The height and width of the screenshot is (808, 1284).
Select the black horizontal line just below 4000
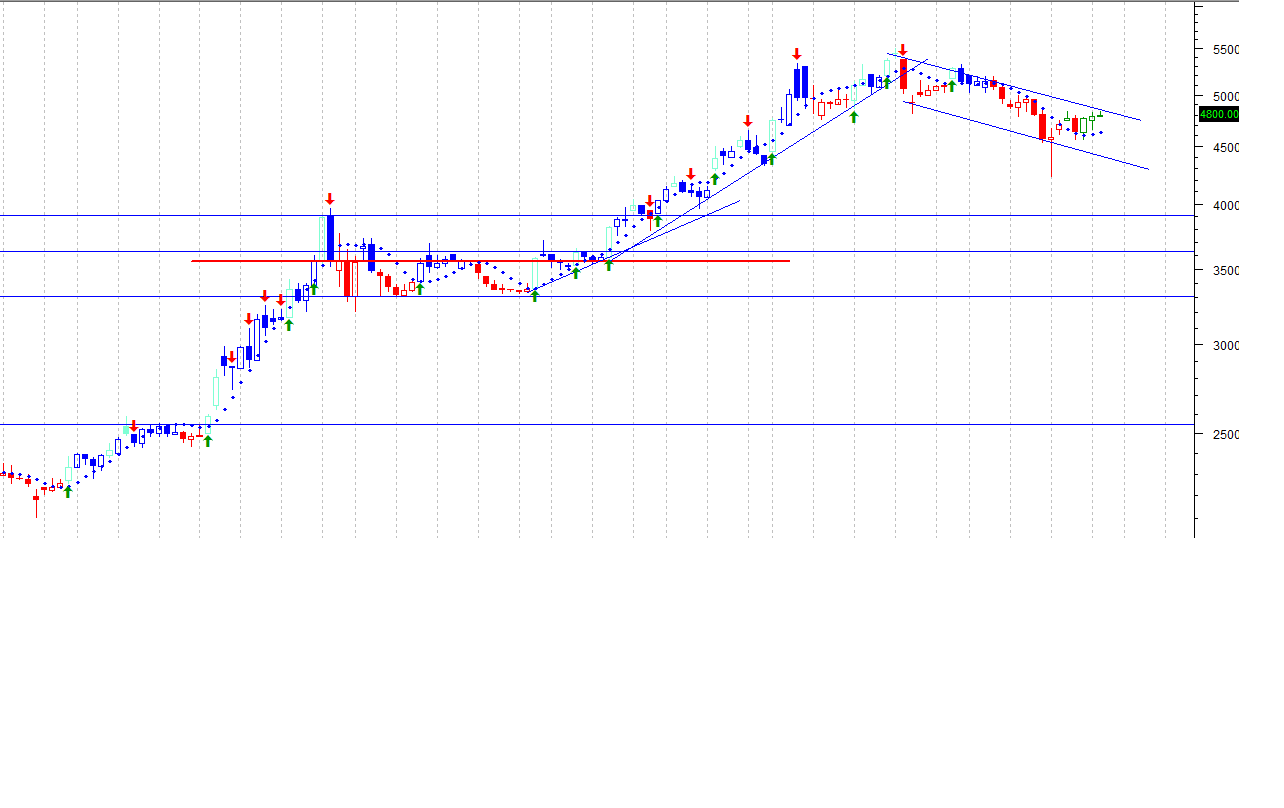click(597, 215)
